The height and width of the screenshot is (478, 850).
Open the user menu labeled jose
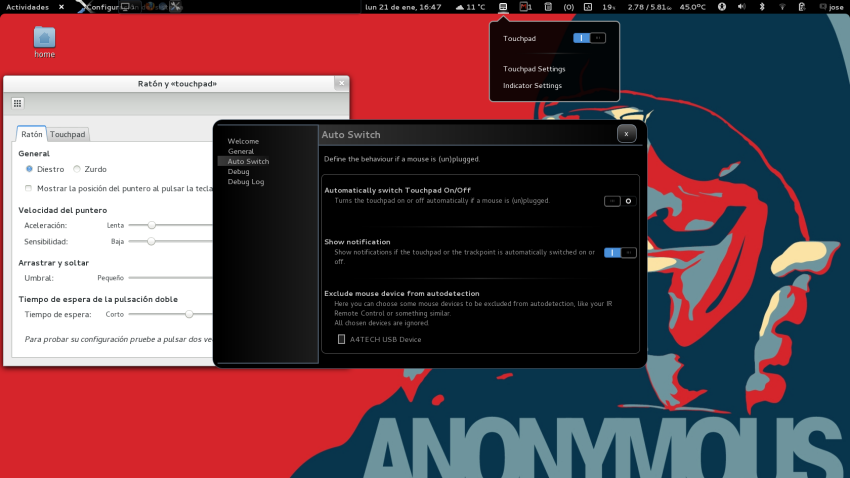point(832,7)
